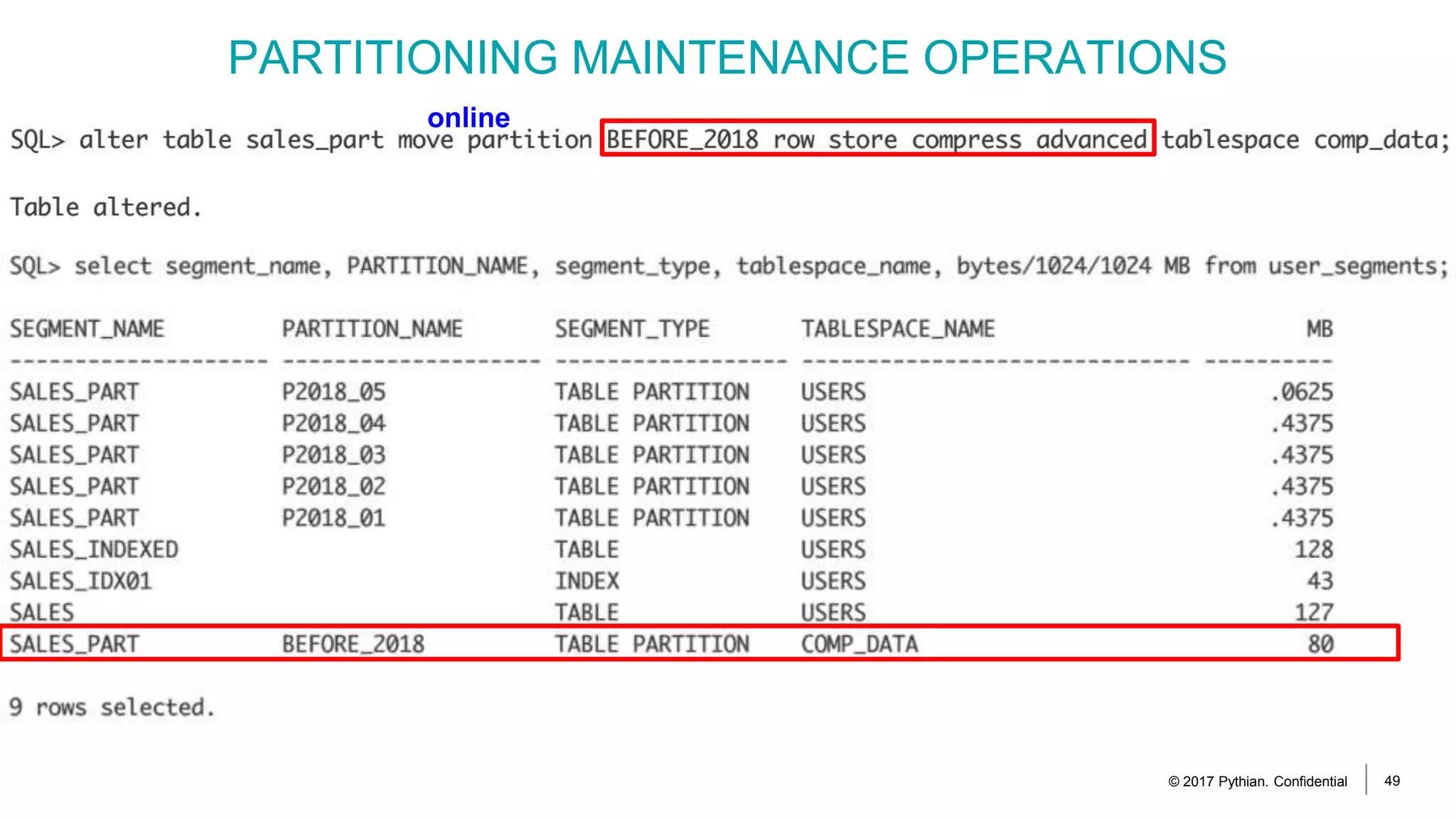Click 'alter table sales_part' in the first command

coord(231,140)
